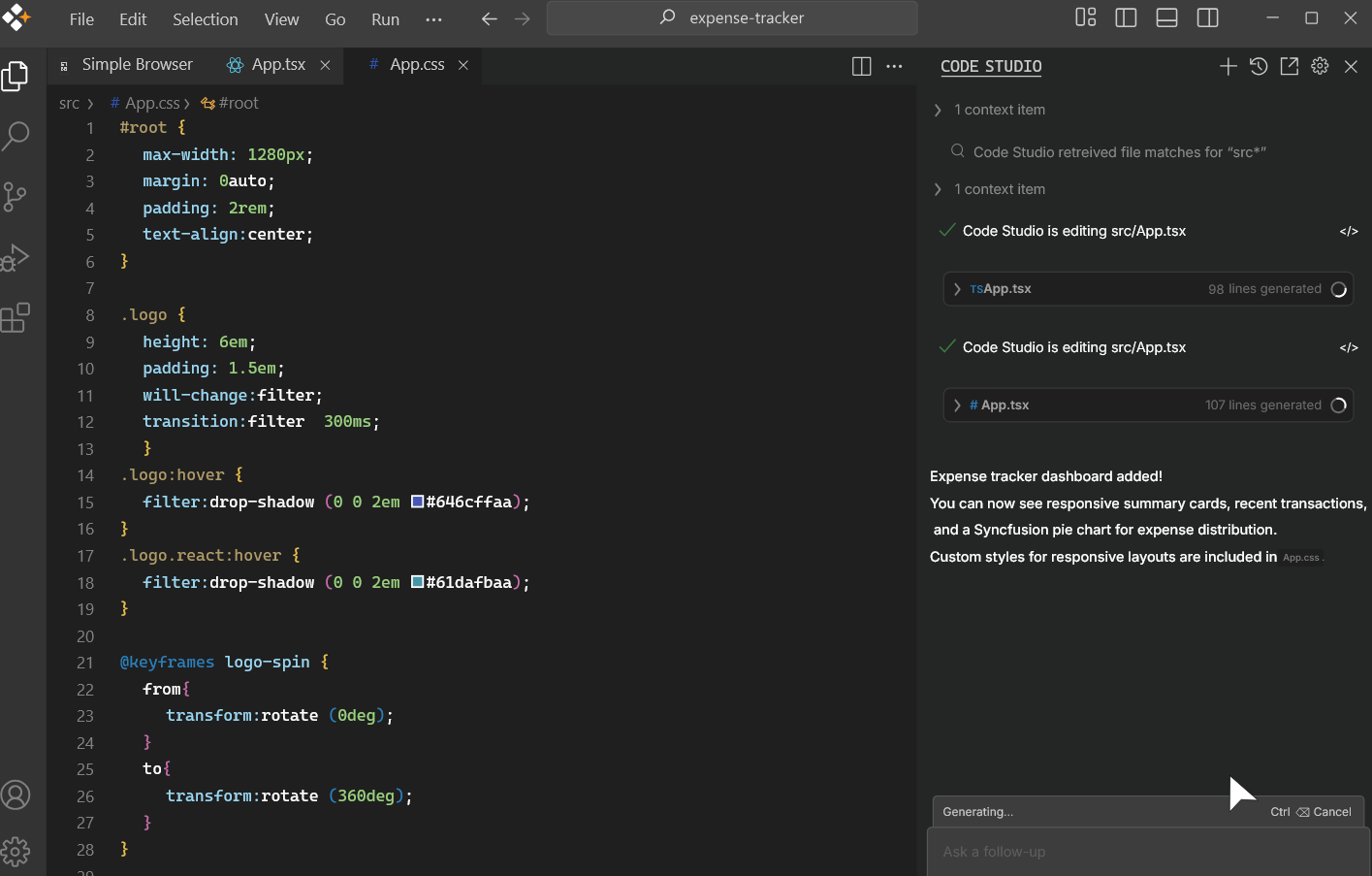Image resolution: width=1372 pixels, height=876 pixels.
Task: Toggle the primary sidebar visibility
Action: point(1126,16)
